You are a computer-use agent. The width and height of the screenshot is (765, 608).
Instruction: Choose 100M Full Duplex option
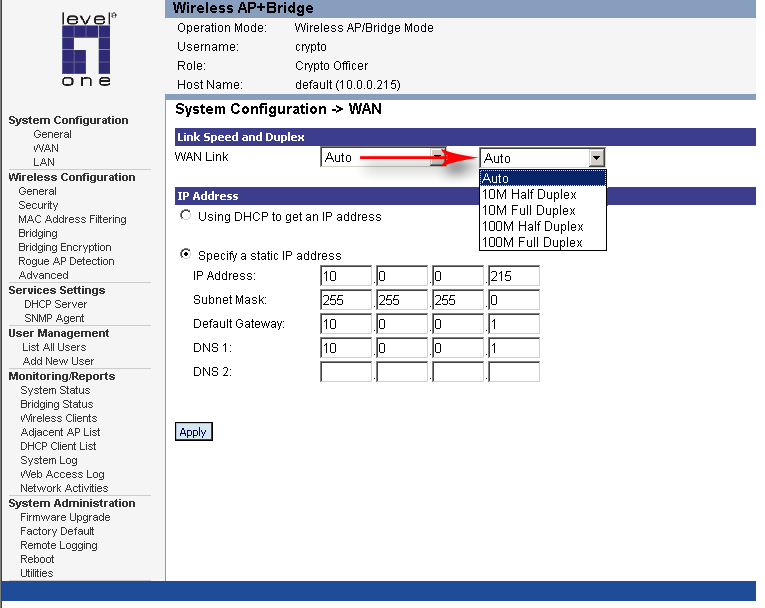543,243
